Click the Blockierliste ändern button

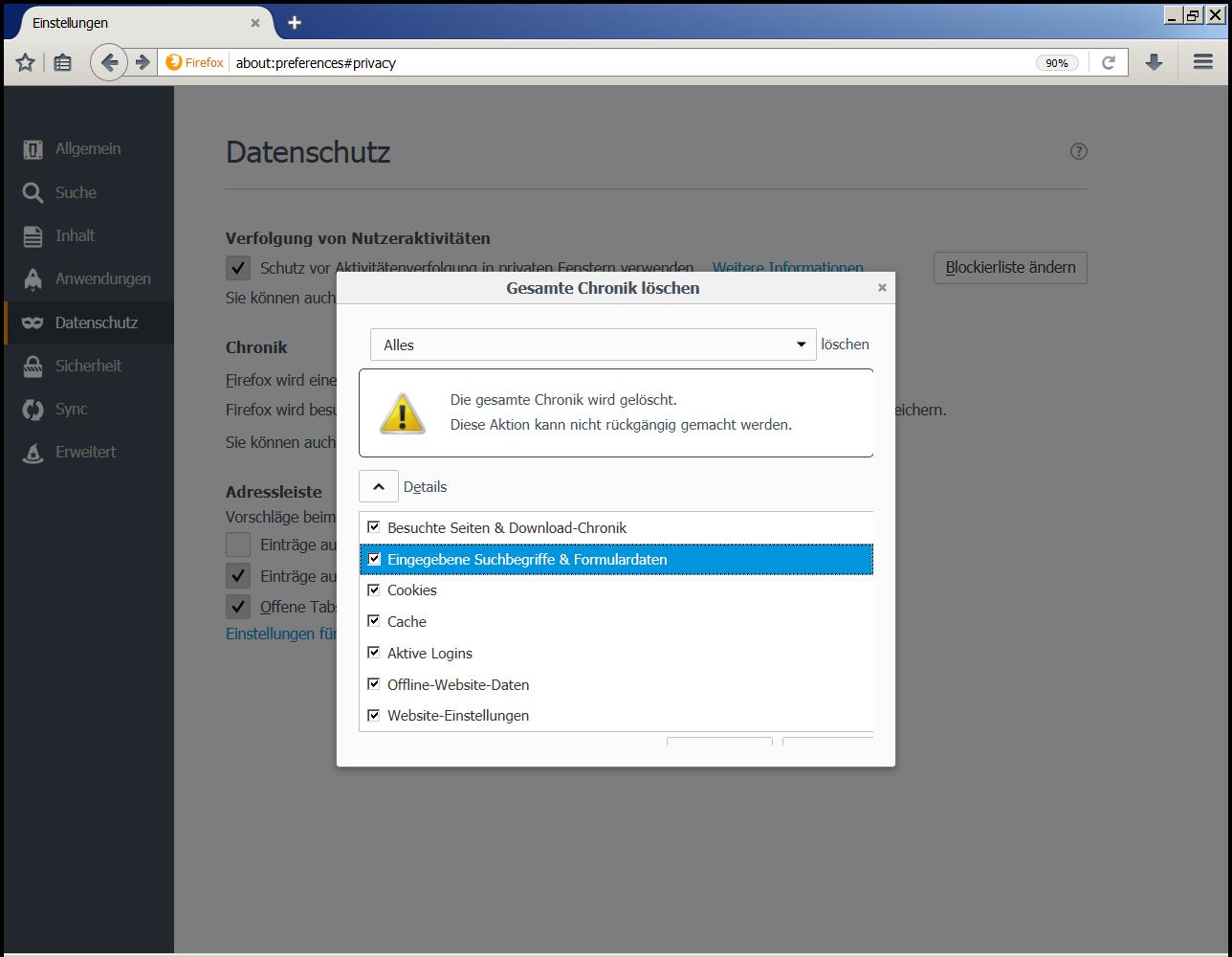coord(1010,267)
